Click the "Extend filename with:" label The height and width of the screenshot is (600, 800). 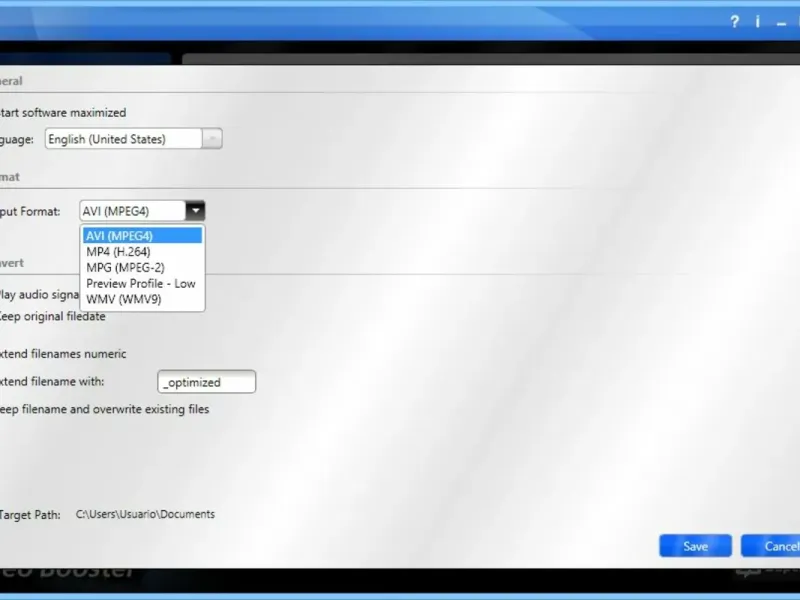click(52, 382)
